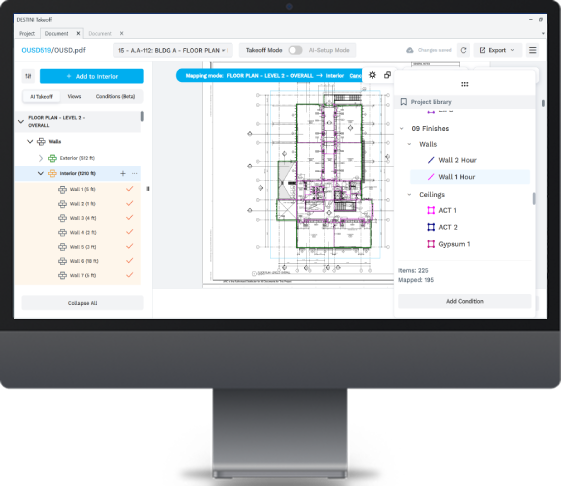Screen dimensions: 561x486
Task: Open the Export dropdown arrow
Action: coord(512,50)
